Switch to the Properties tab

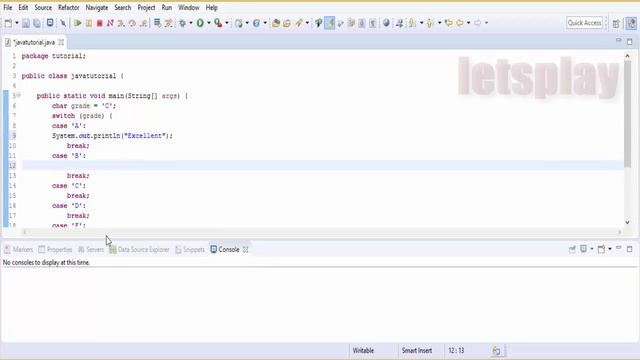[56, 249]
